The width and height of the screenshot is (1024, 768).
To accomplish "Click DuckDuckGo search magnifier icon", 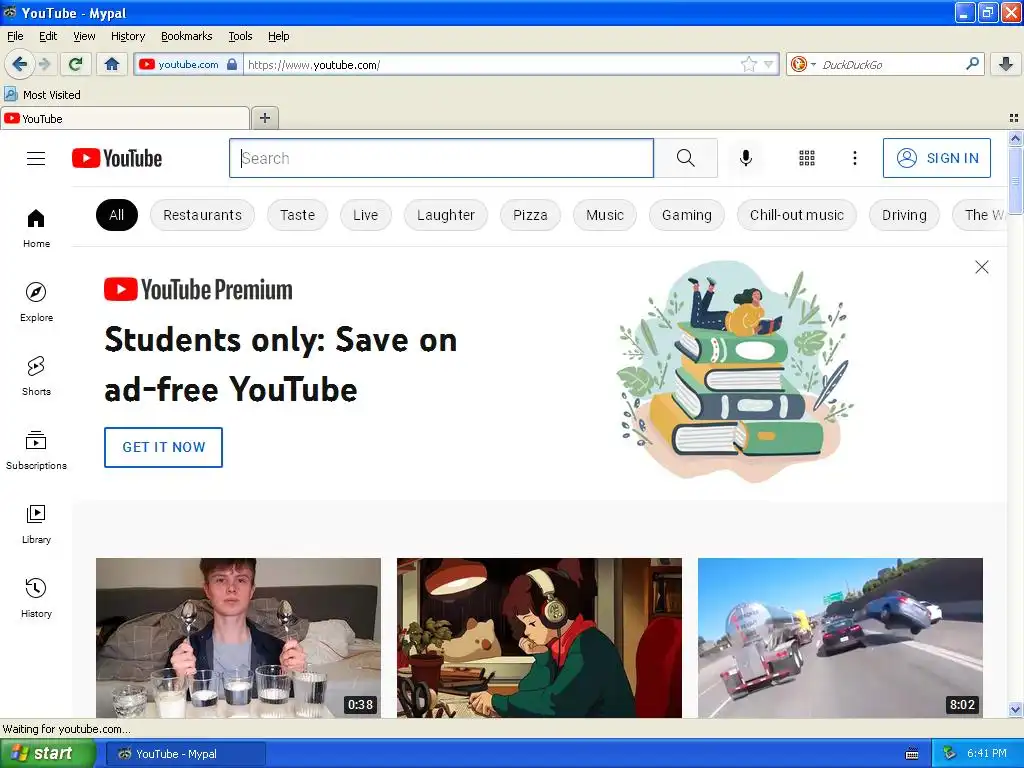I will [x=972, y=64].
